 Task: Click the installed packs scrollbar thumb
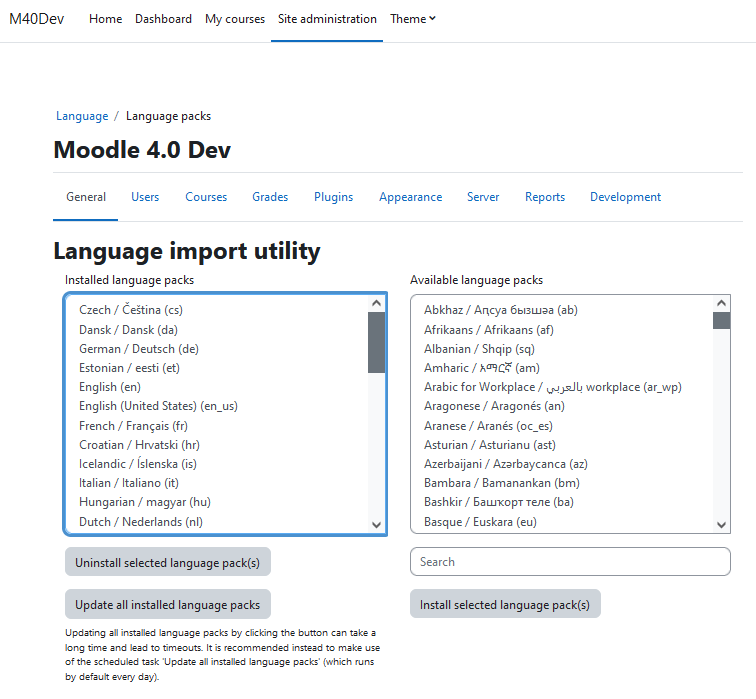[x=377, y=343]
